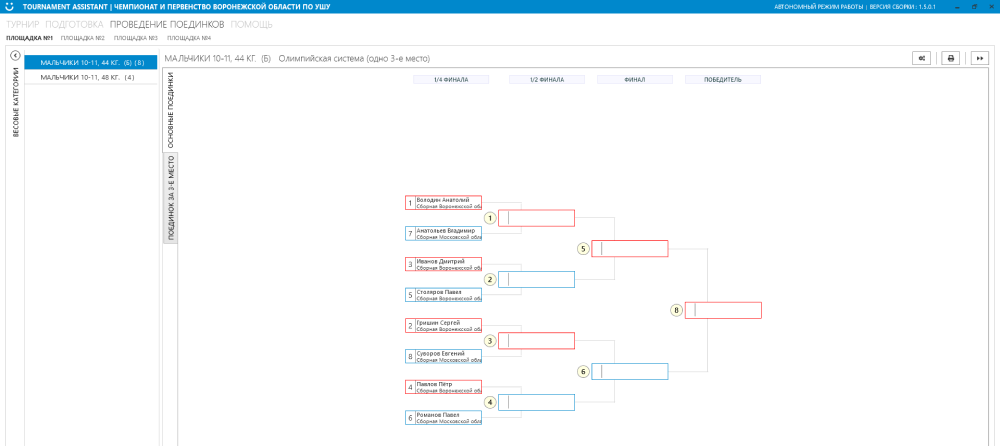The image size is (1000, 446).
Task: Open the ПОДГОТОВКА menu
Action: (x=75, y=23)
